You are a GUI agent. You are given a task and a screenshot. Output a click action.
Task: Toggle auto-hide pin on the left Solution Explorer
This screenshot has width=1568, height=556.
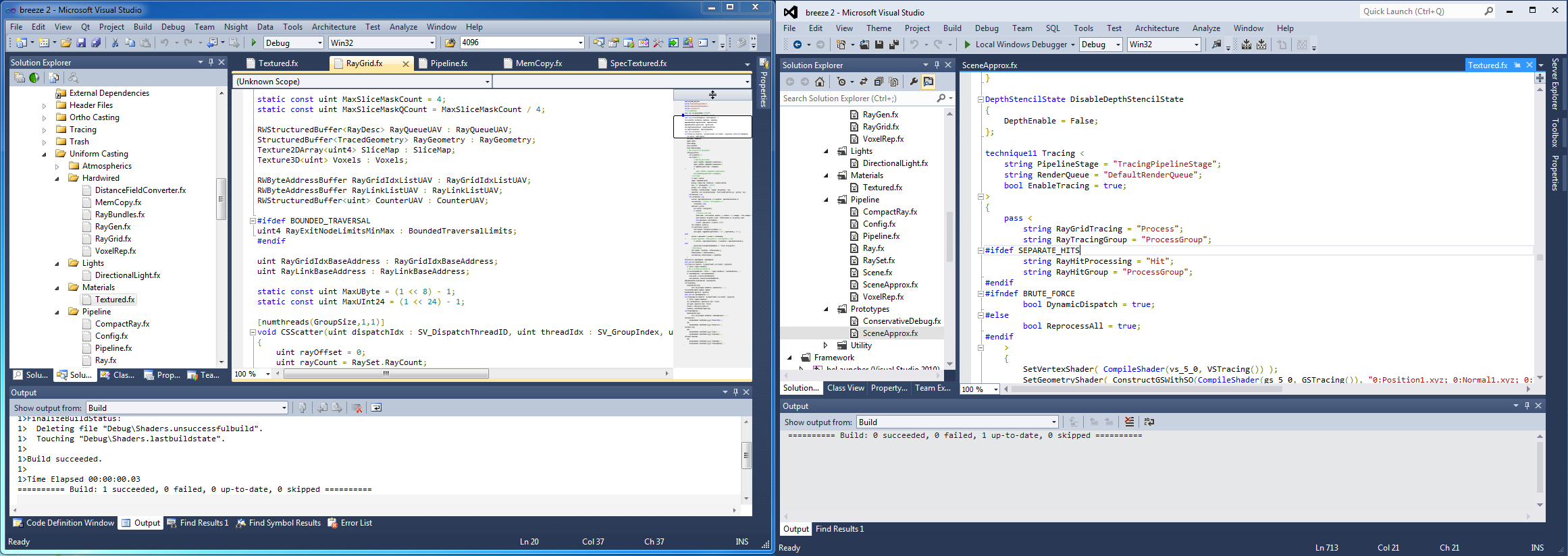(x=211, y=62)
